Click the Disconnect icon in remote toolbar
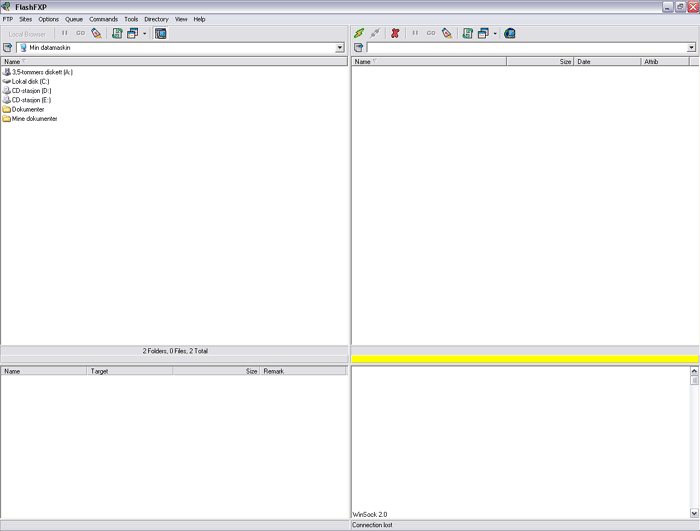The height and width of the screenshot is (531, 700). coord(375,33)
